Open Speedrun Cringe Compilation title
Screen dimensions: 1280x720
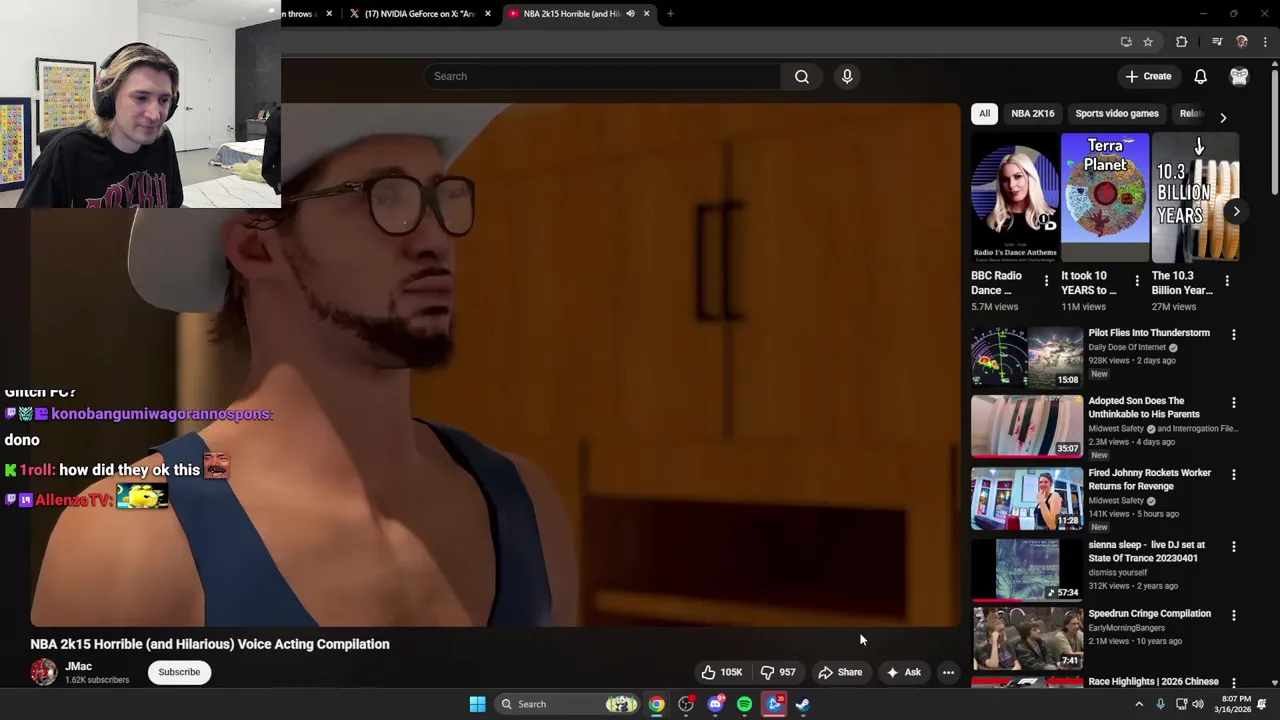click(1149, 614)
